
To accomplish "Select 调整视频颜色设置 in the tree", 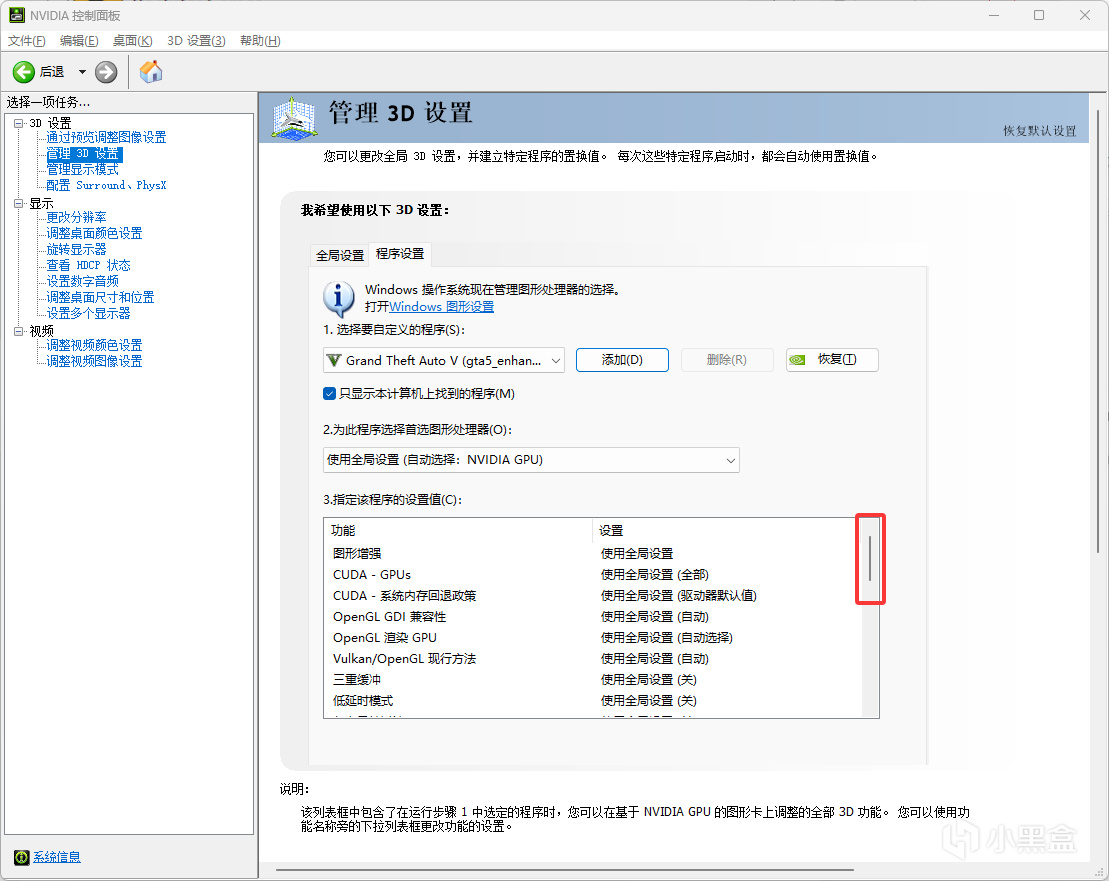I will pos(94,345).
